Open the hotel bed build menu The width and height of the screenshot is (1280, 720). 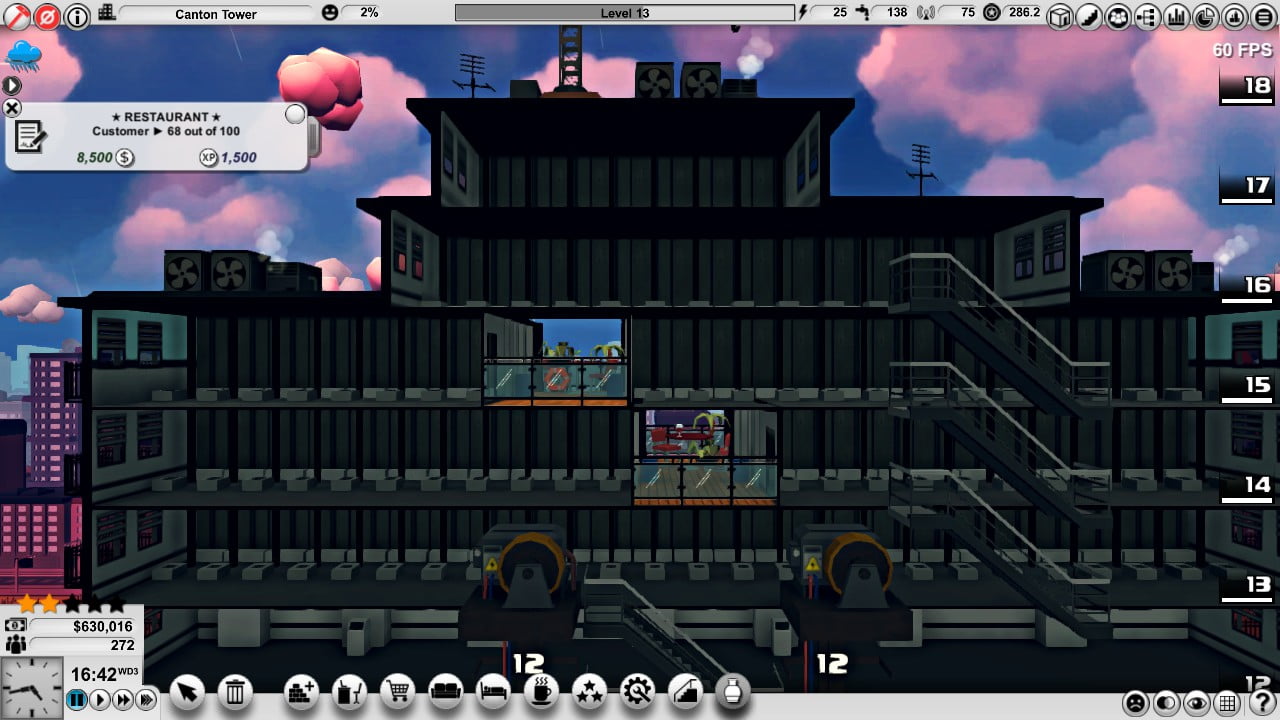tap(494, 691)
